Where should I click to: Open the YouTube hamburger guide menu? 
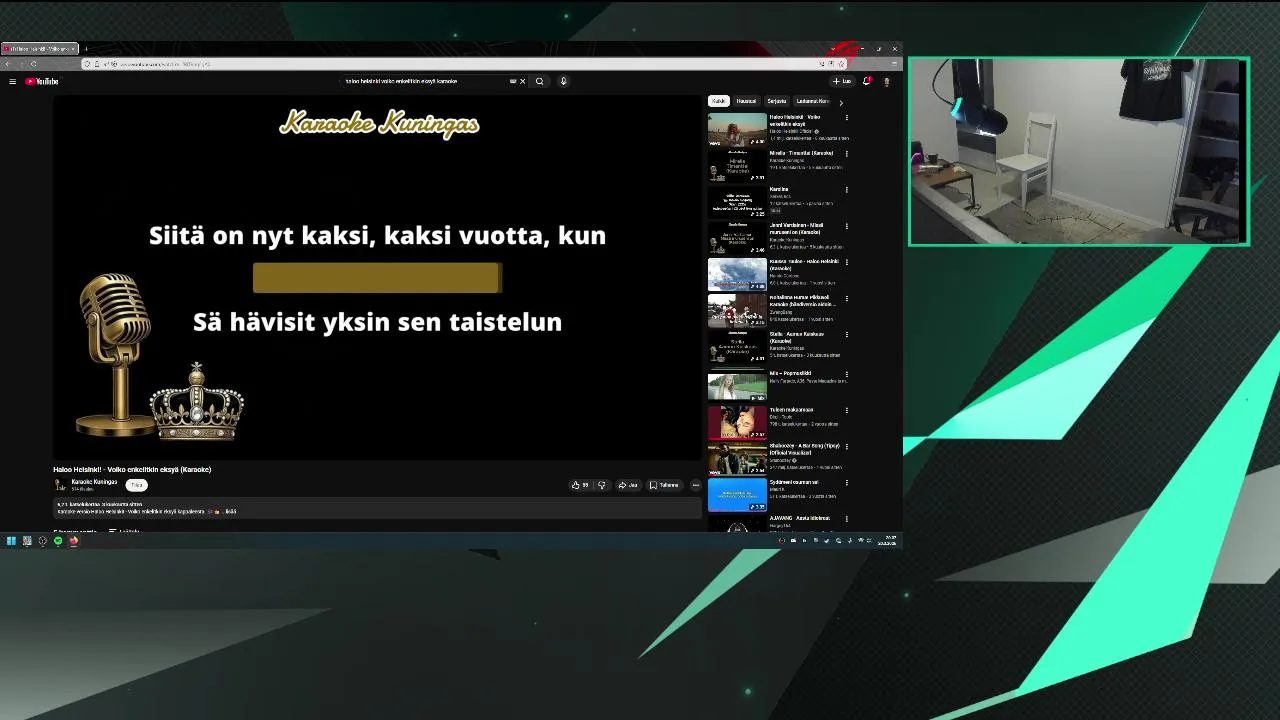[x=12, y=81]
